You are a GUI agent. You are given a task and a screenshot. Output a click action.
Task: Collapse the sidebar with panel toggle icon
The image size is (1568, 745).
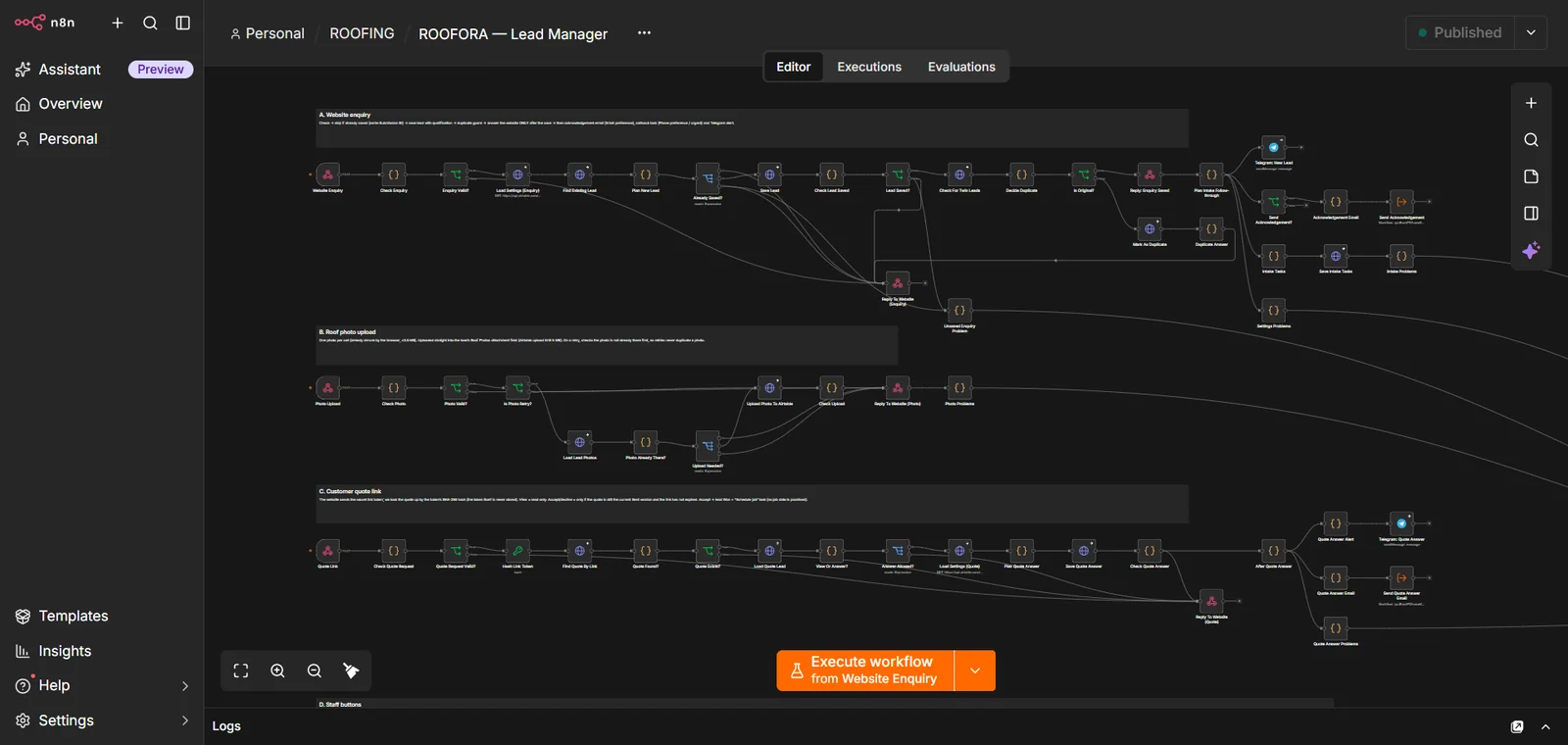click(x=183, y=23)
